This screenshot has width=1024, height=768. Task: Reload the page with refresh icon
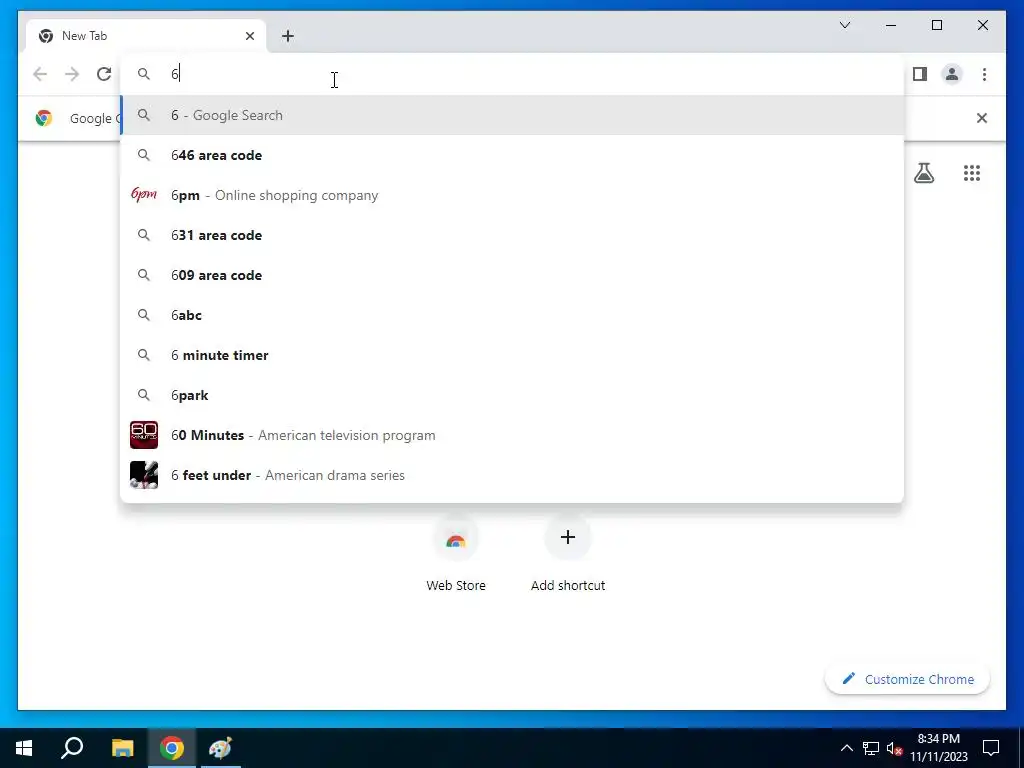point(104,74)
